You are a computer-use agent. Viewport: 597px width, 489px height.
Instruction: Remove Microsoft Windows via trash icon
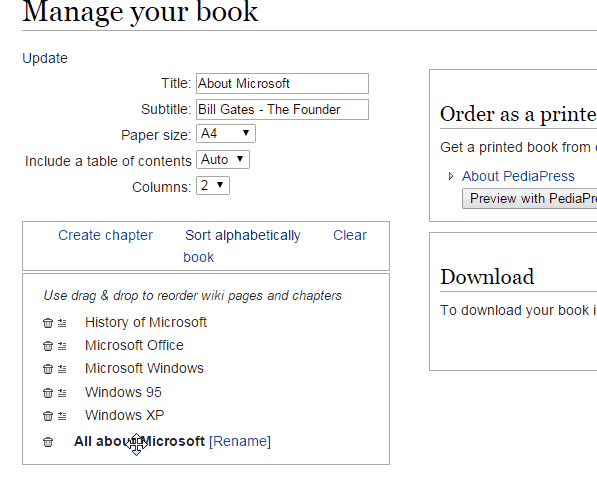[x=48, y=369]
